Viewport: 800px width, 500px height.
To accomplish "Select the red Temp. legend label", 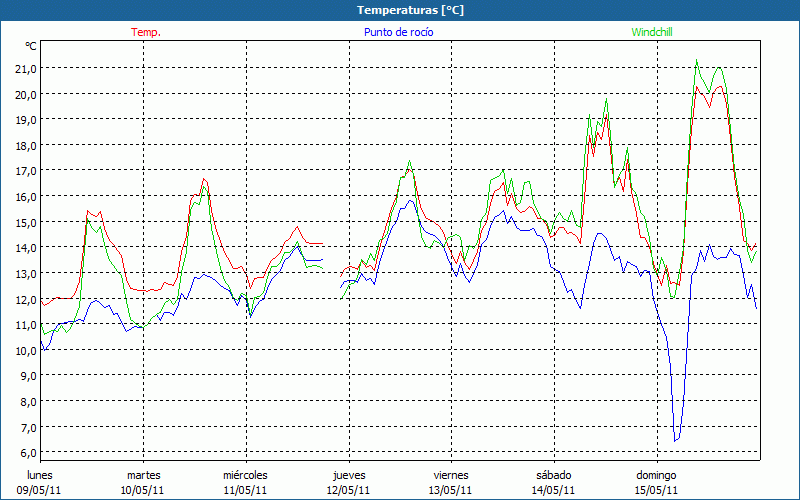I will (x=146, y=32).
